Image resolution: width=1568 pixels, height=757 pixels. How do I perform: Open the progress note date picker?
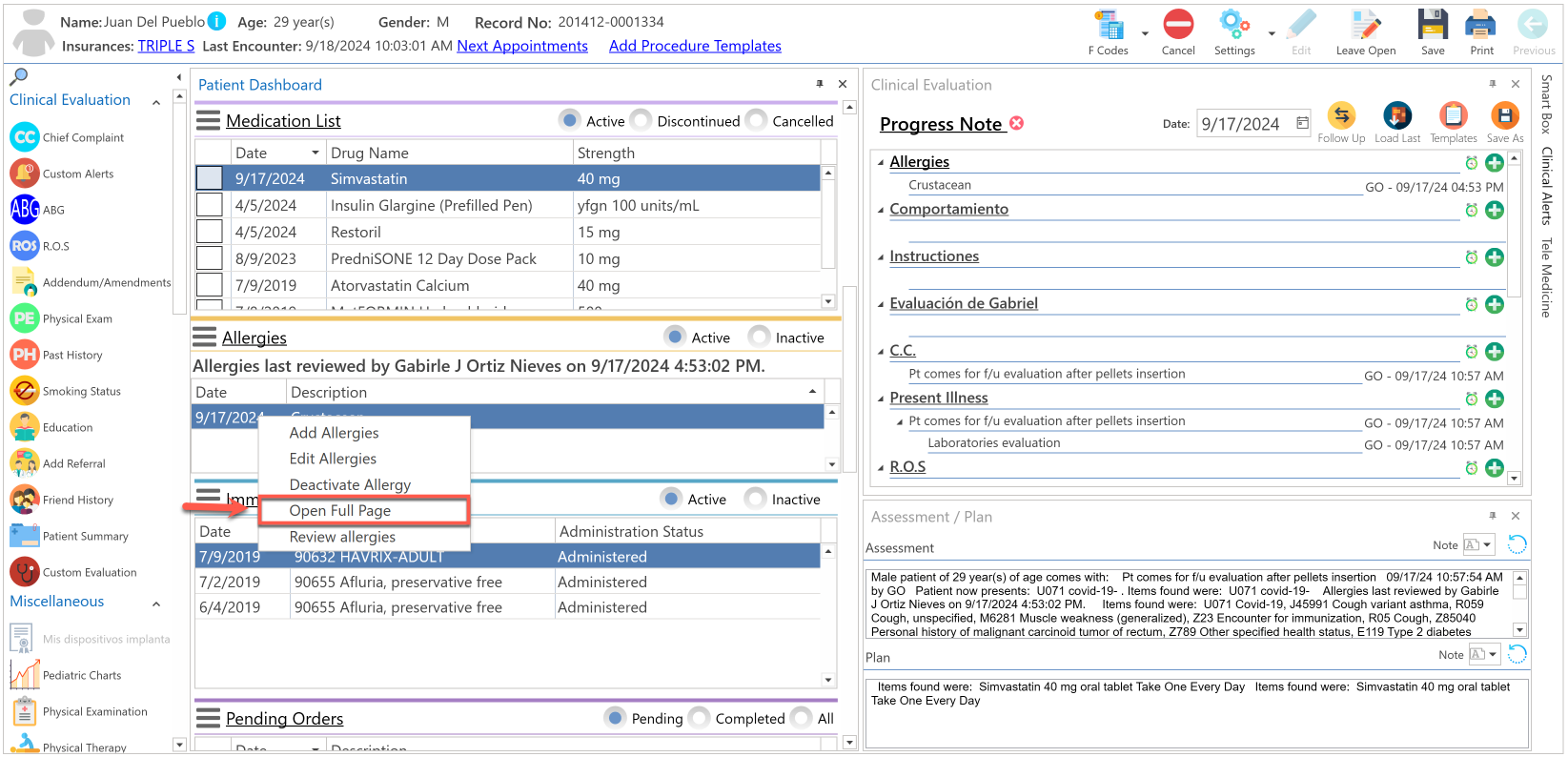coord(1302,123)
